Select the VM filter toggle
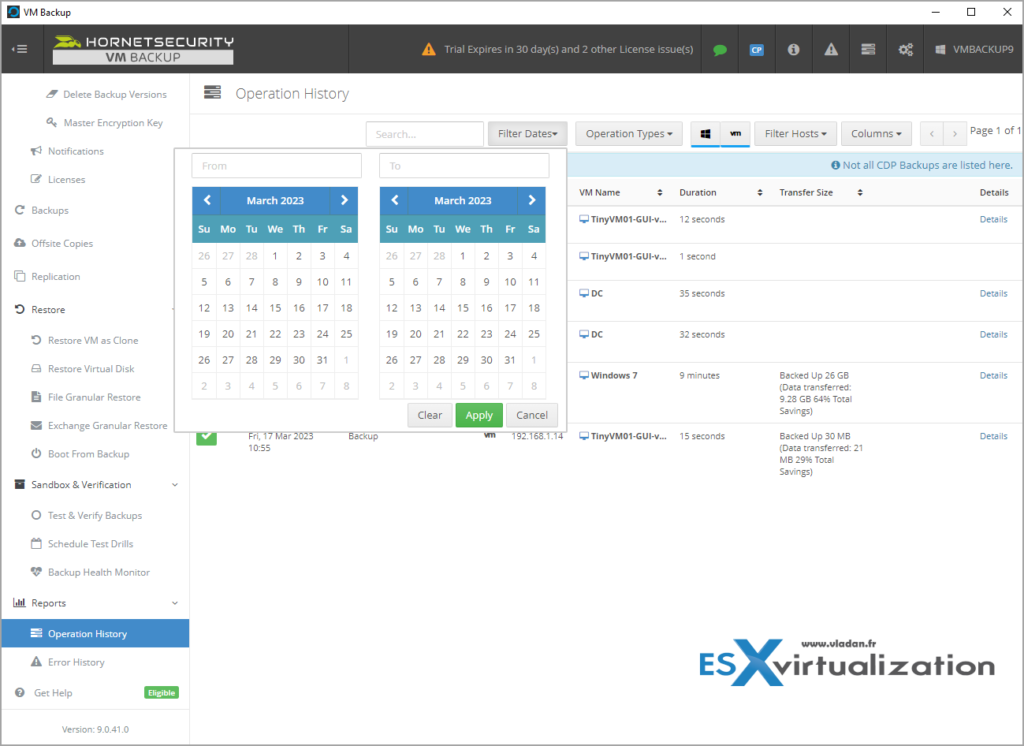Image resolution: width=1024 pixels, height=746 pixels. [736, 133]
